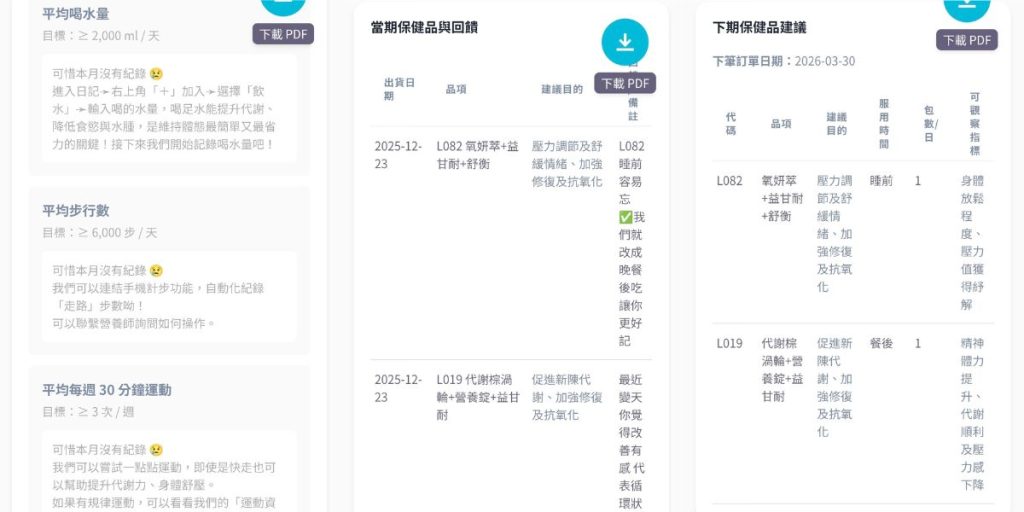Click the 包數/日 column header

point(931,123)
